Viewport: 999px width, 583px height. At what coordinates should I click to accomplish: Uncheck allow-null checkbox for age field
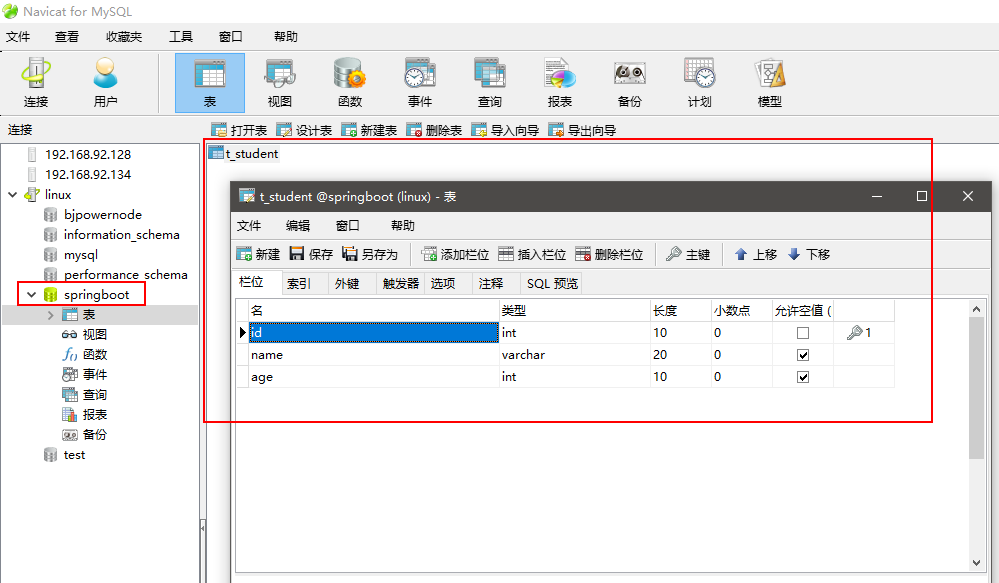point(802,377)
